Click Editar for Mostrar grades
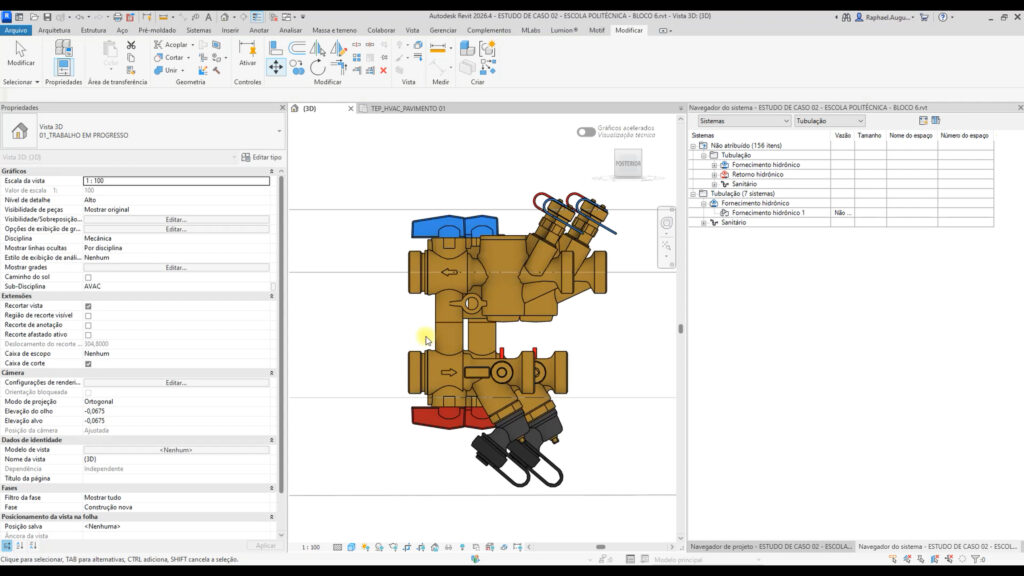 tap(176, 268)
